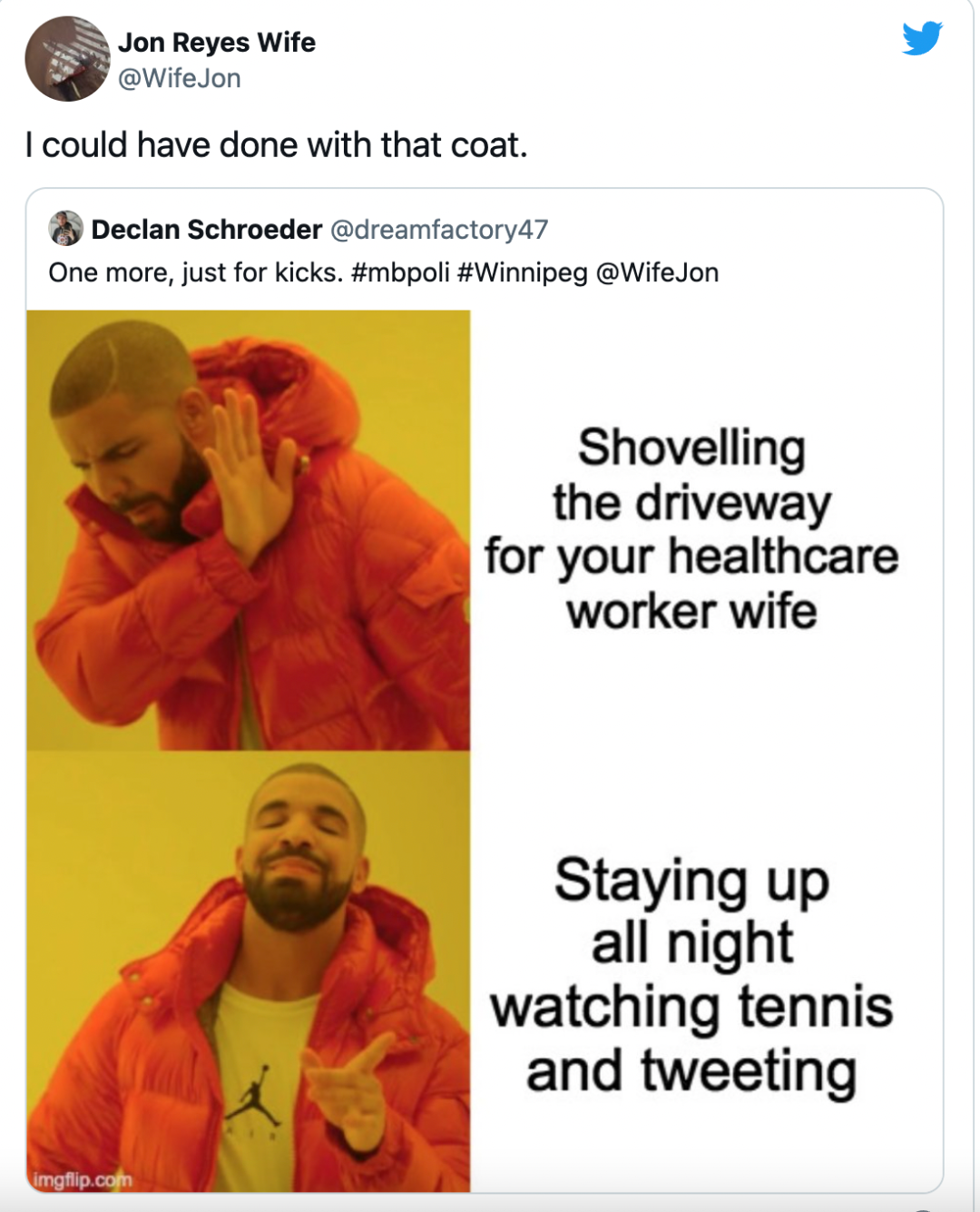Open the @WifeJon handle under name
The width and height of the screenshot is (980, 1212).
[180, 78]
